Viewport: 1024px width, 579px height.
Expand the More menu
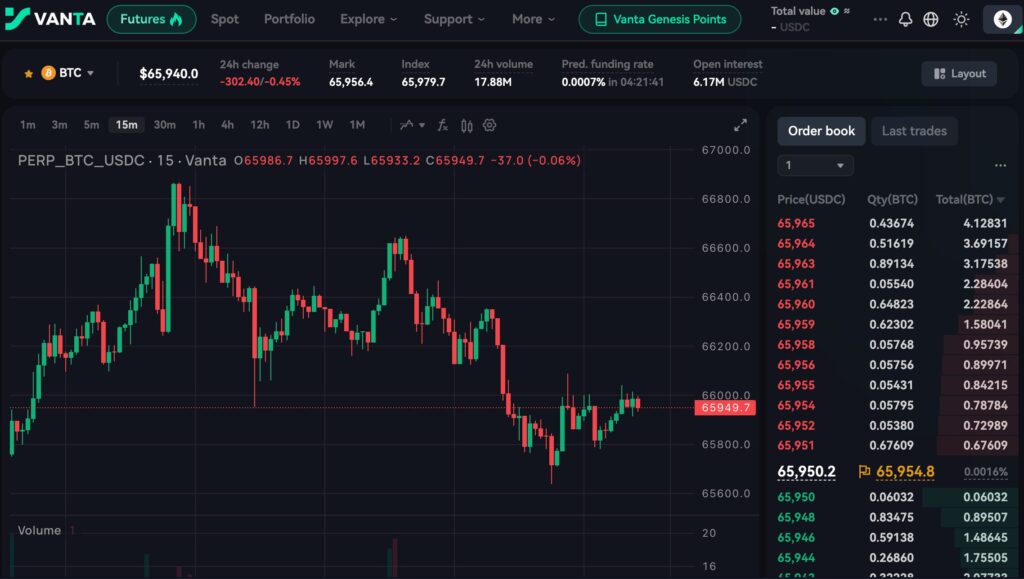[534, 19]
